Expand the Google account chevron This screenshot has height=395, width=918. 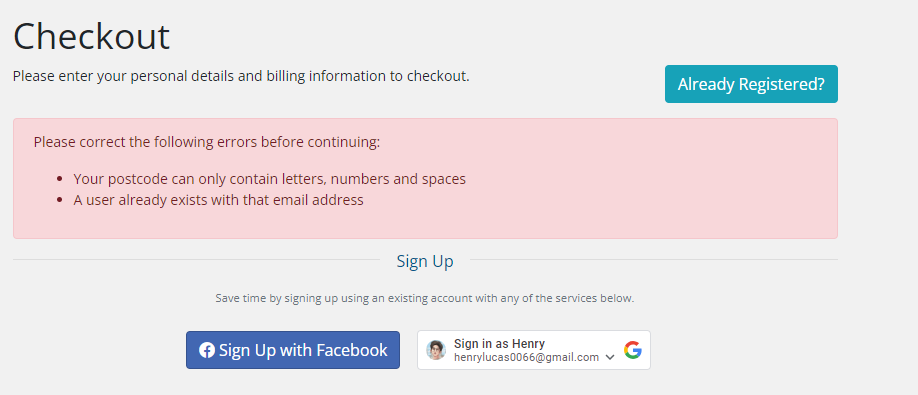(x=609, y=357)
